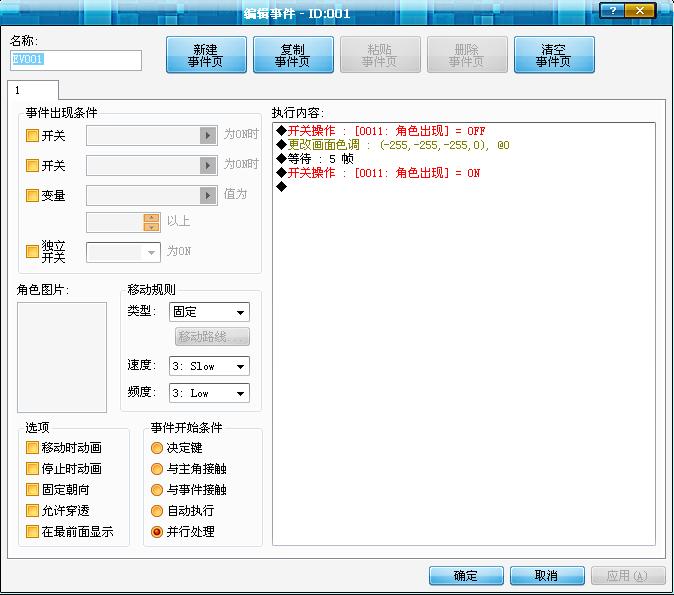This screenshot has height=595, width=674.
Task: Click the variable value spinner arrows
Action: [151, 222]
